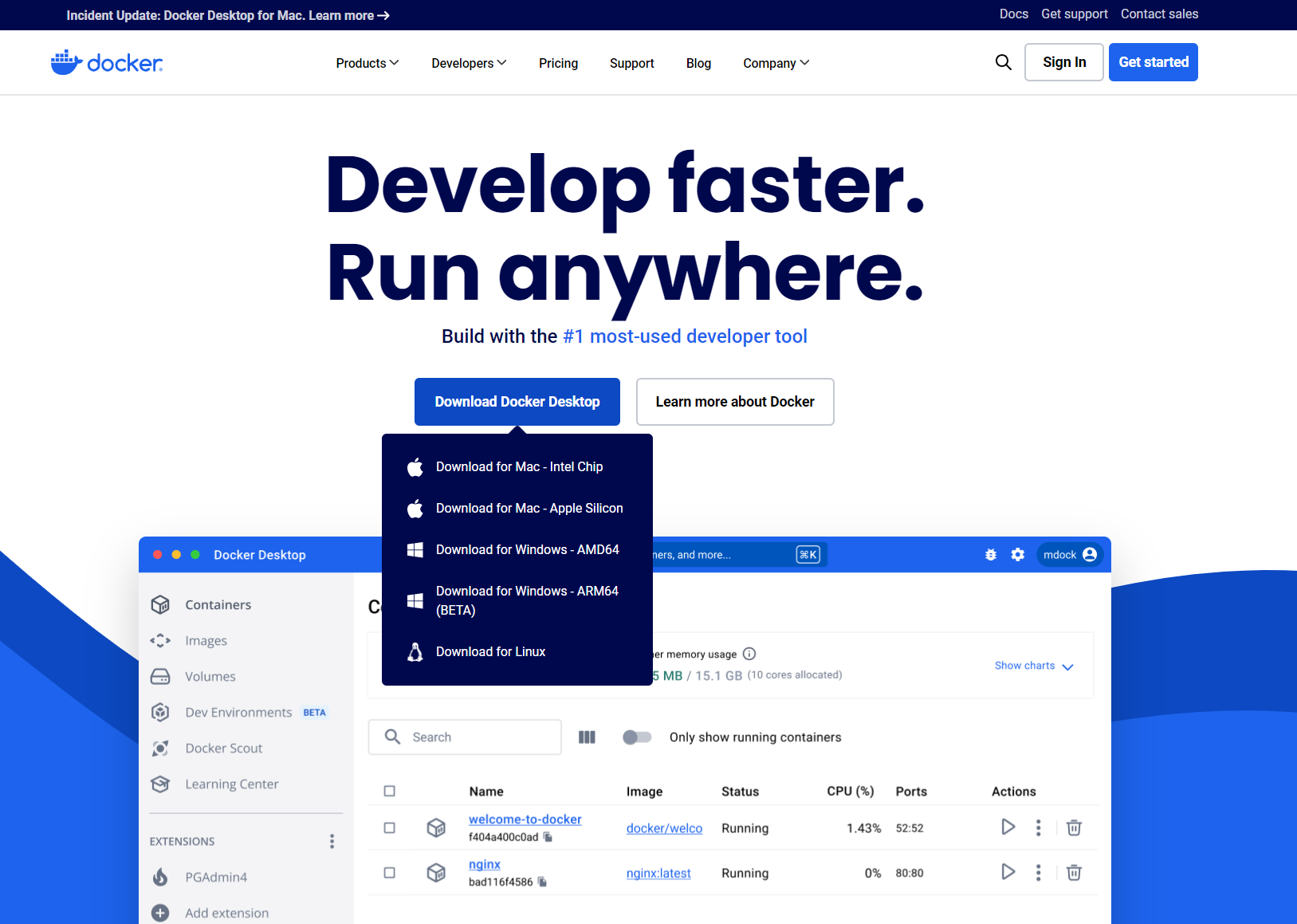The height and width of the screenshot is (924, 1297).
Task: Start the nginx container play icon
Action: tap(1008, 871)
